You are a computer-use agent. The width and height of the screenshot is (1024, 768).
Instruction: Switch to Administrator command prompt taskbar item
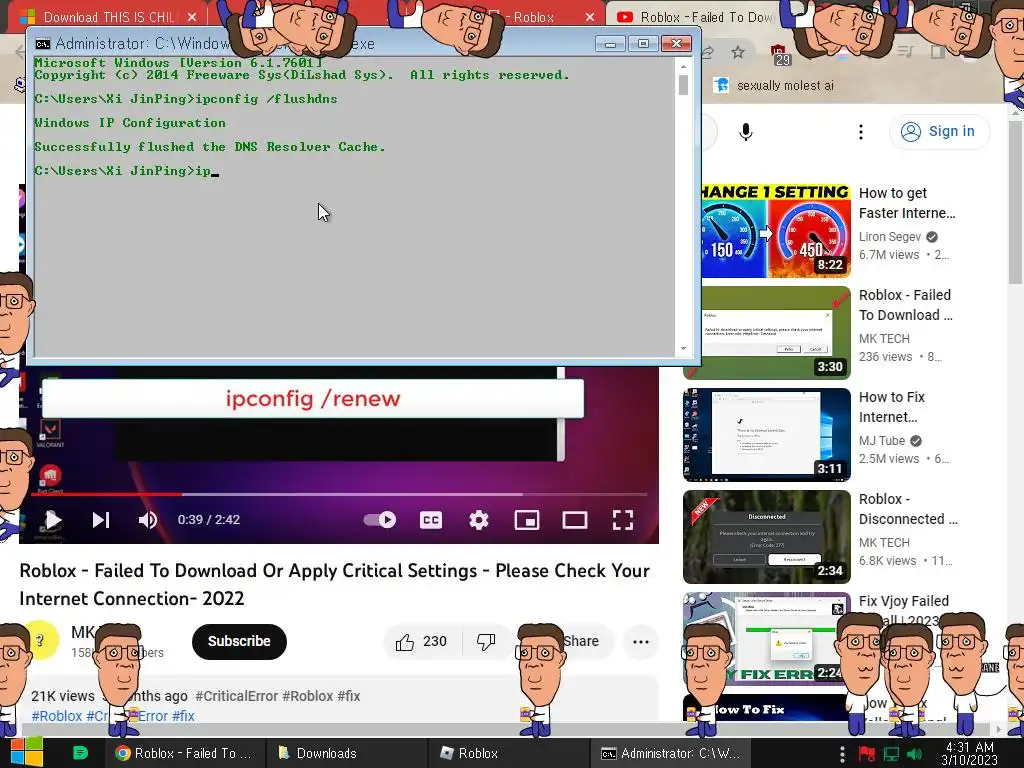(671, 753)
